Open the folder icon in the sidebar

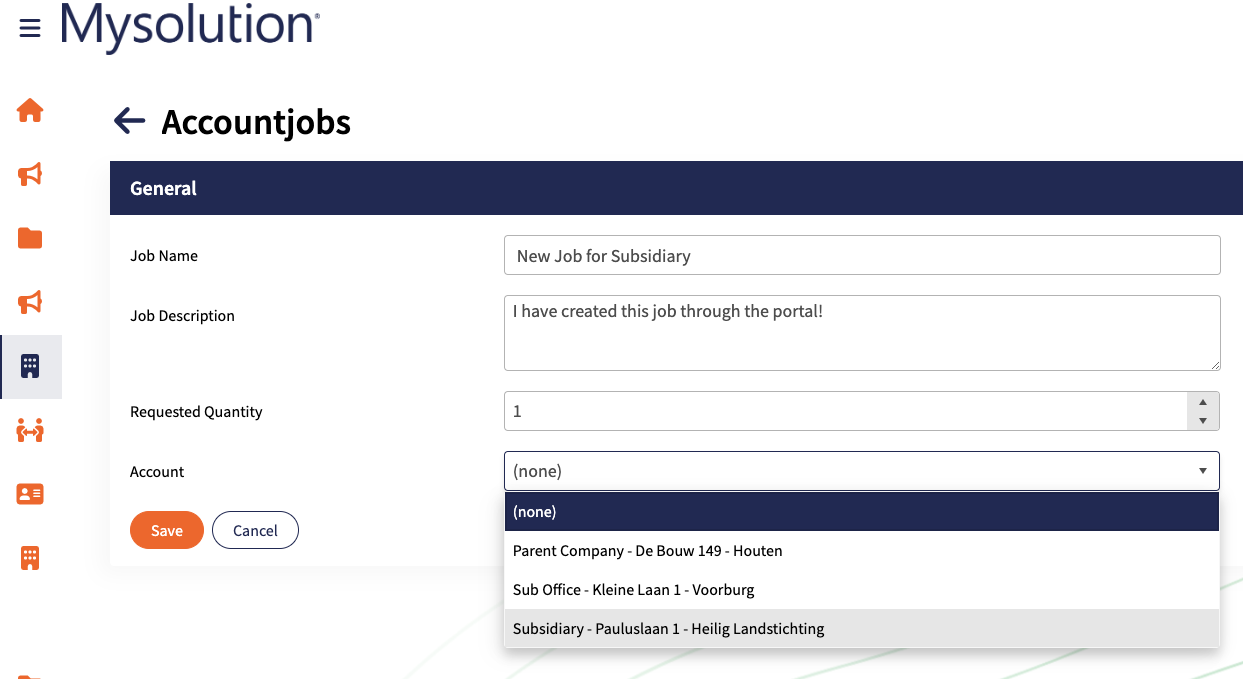[30, 238]
